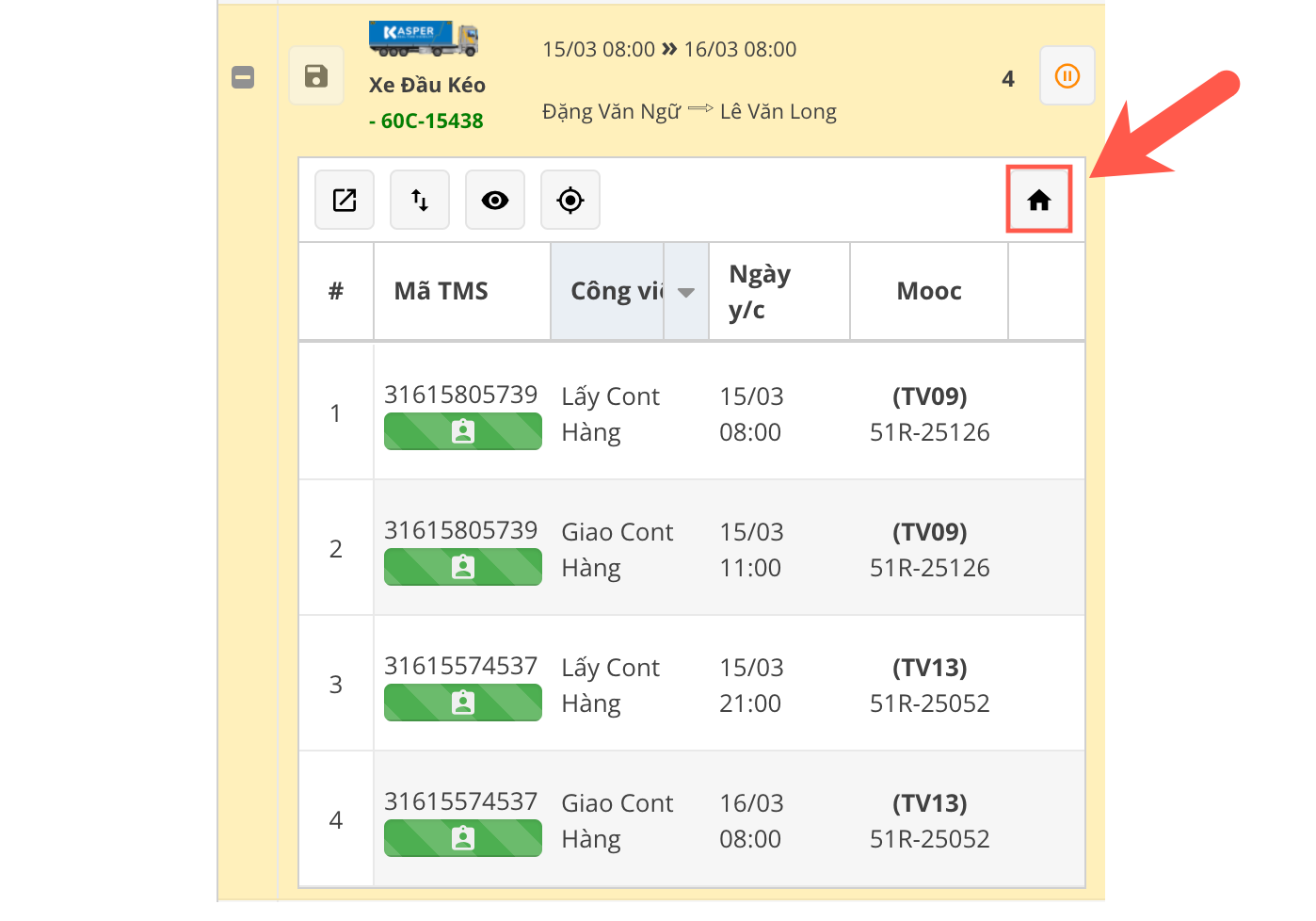Collapse the trip row with minus icon
Viewport: 1316px width, 921px height.
(x=243, y=77)
